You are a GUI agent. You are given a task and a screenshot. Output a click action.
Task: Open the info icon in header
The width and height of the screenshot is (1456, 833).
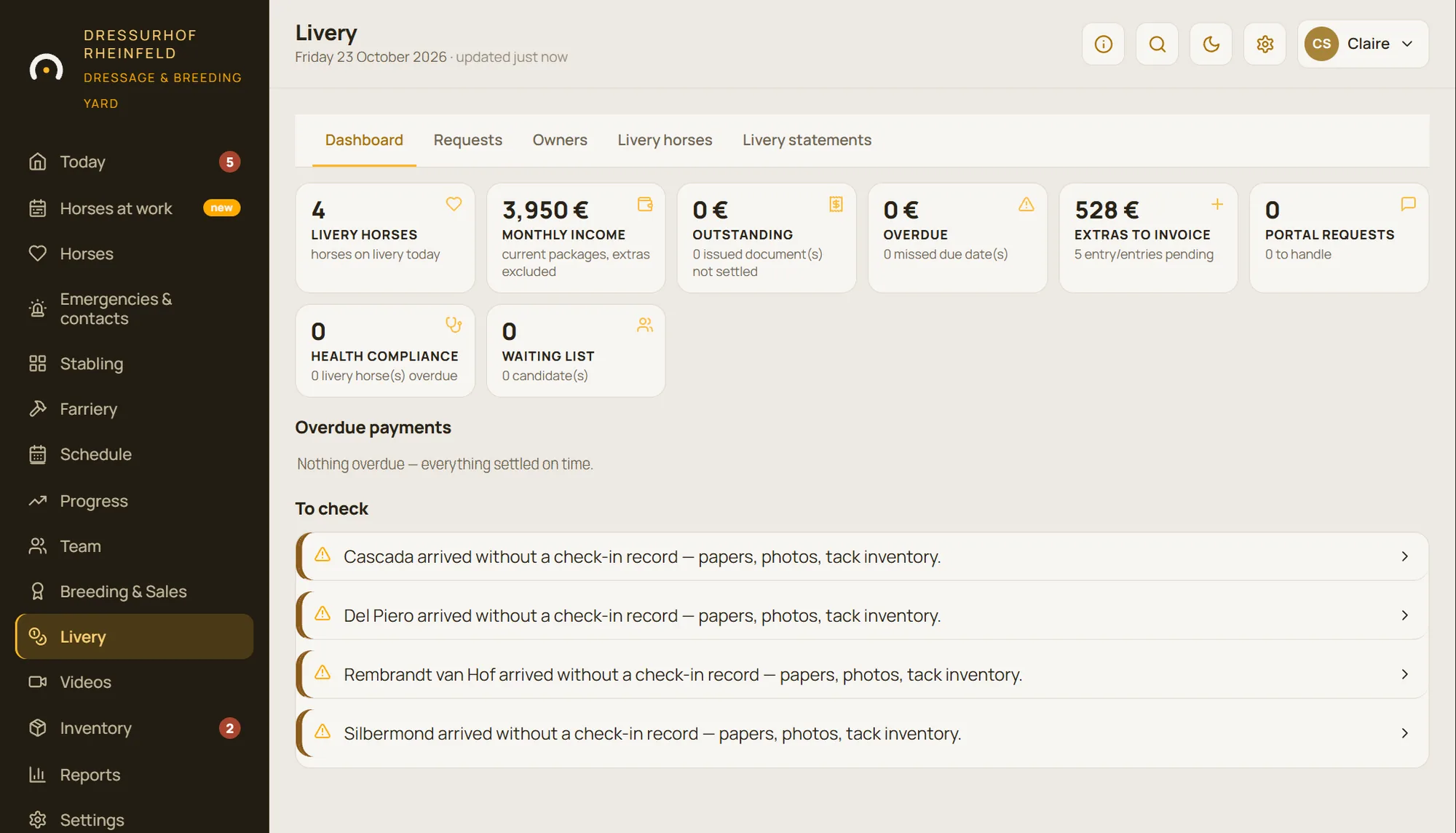[x=1103, y=44]
